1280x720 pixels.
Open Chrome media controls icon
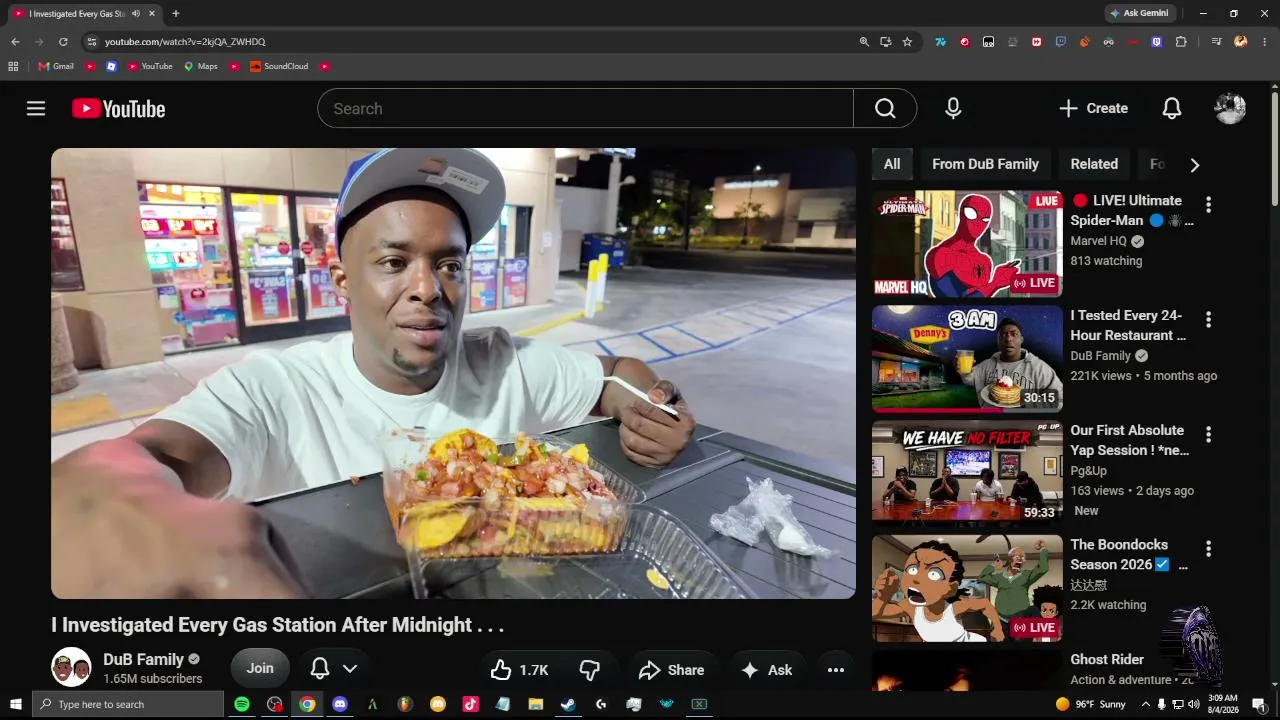(x=1216, y=42)
